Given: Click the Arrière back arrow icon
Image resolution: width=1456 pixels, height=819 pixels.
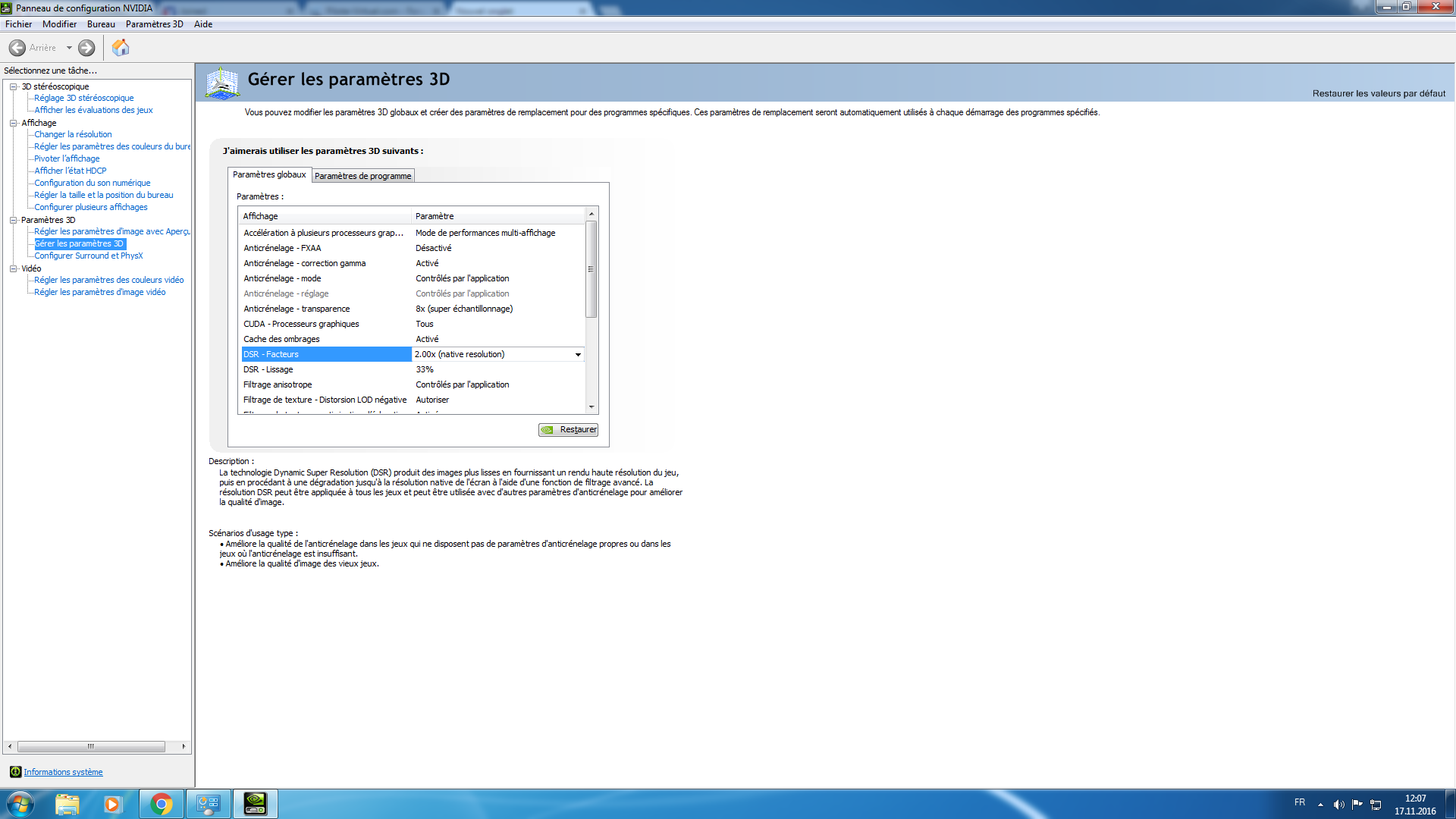Looking at the screenshot, I should [x=17, y=48].
